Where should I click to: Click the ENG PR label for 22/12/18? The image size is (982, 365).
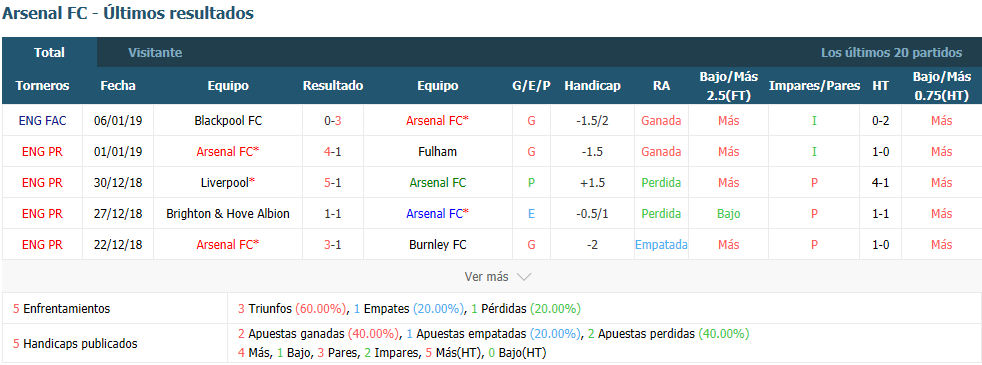pos(43,245)
